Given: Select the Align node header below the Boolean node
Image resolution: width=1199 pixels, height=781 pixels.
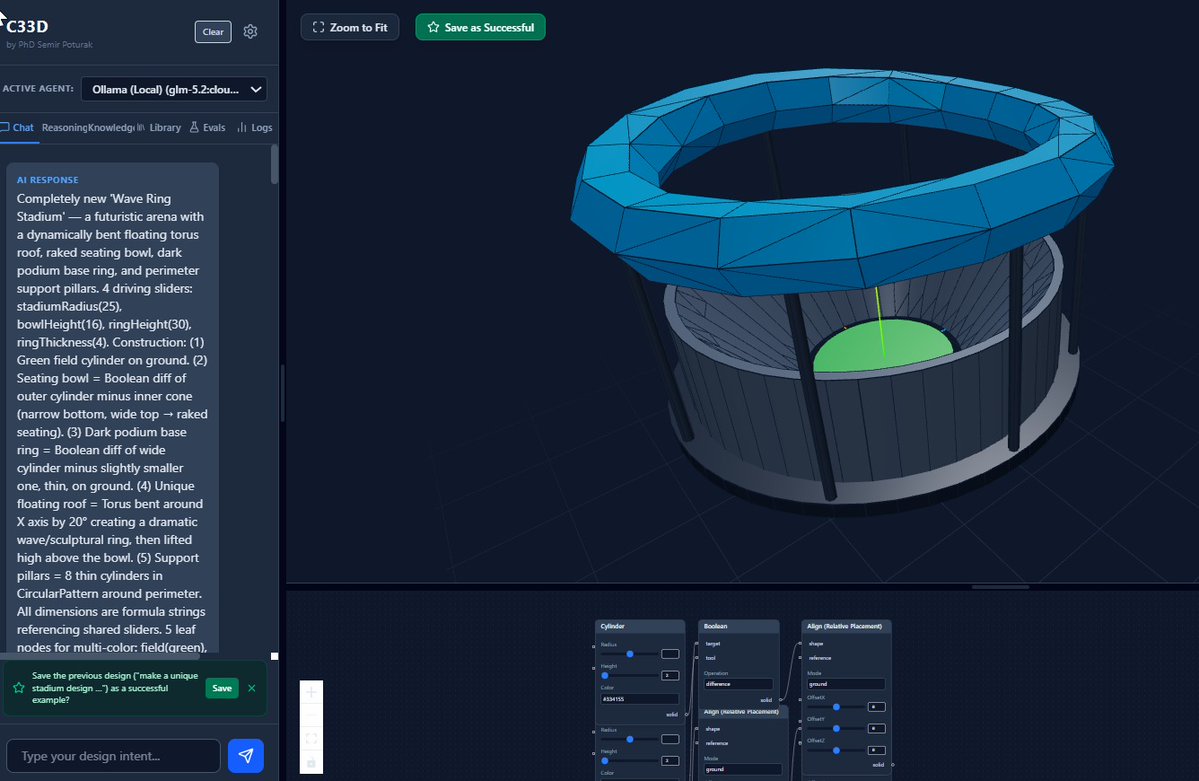Looking at the screenshot, I should pos(743,712).
